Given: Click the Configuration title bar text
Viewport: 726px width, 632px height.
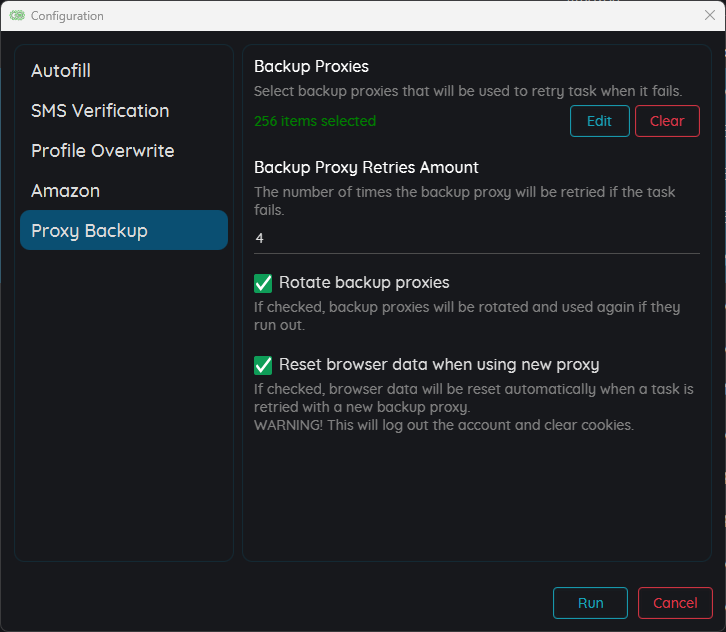Looking at the screenshot, I should [x=67, y=16].
